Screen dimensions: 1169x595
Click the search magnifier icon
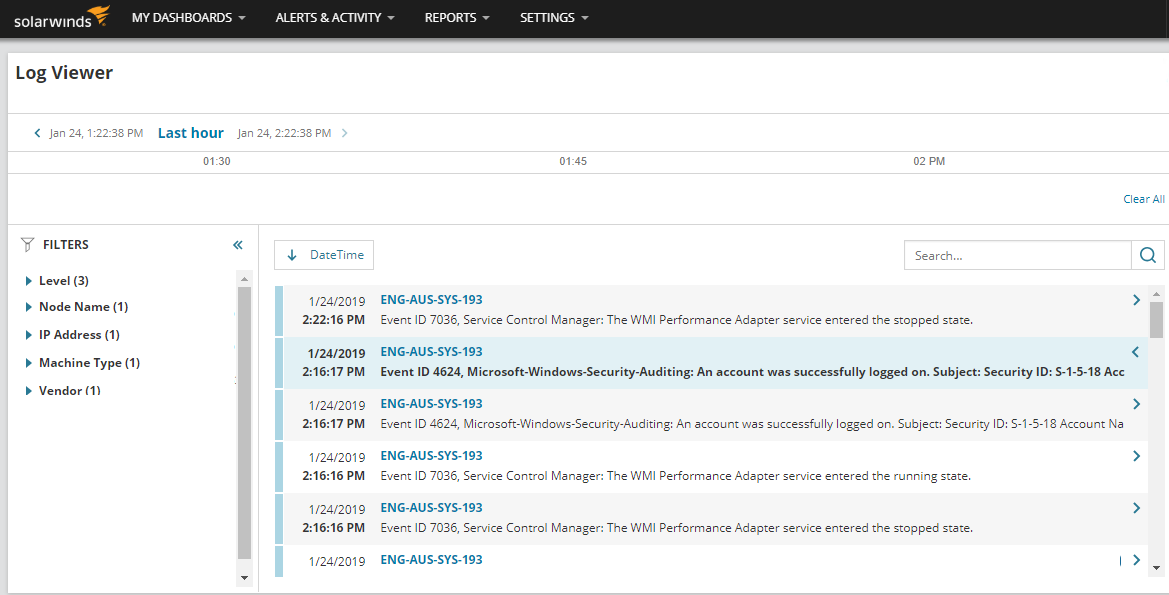point(1147,255)
